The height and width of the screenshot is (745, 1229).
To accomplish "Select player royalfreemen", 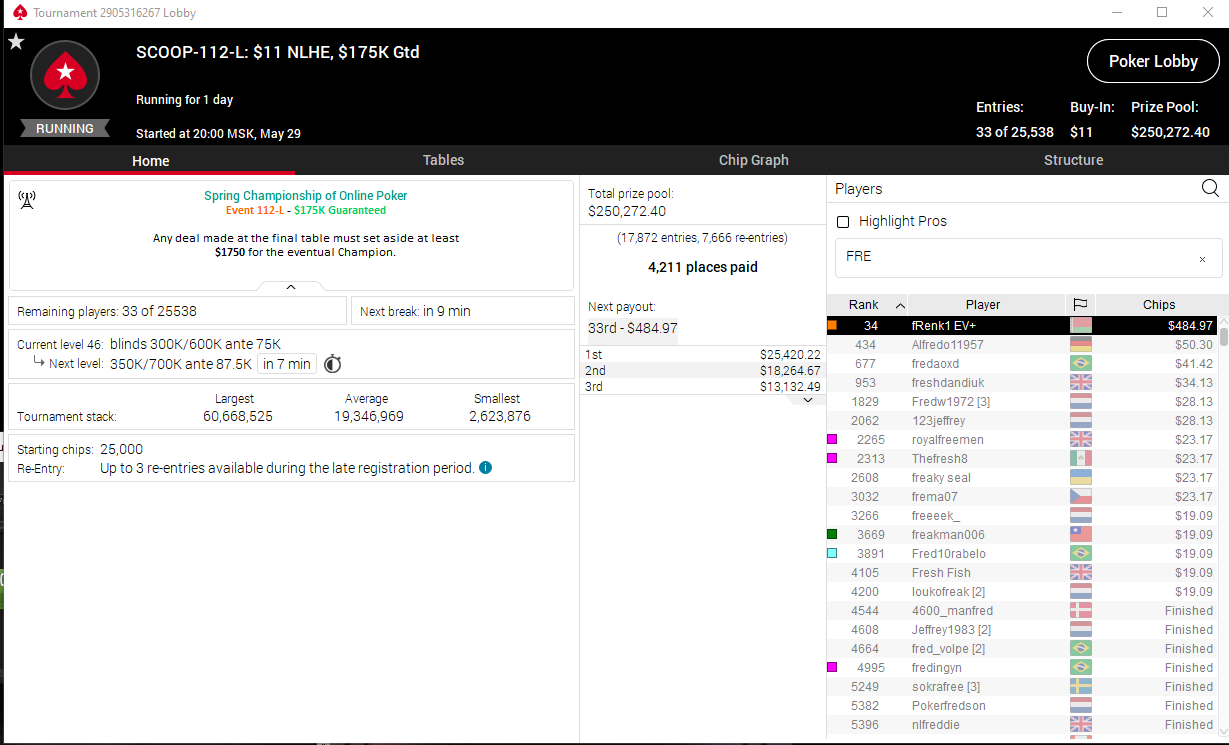I will pyautogui.click(x=1021, y=439).
